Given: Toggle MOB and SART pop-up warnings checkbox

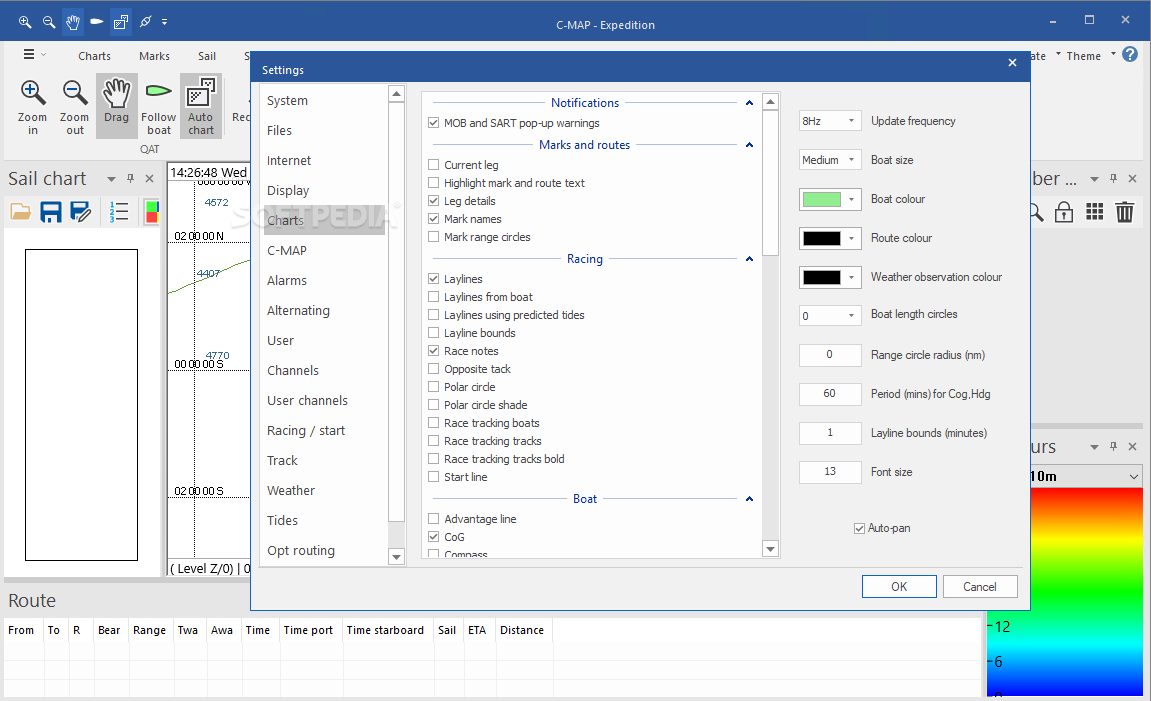Looking at the screenshot, I should (434, 123).
